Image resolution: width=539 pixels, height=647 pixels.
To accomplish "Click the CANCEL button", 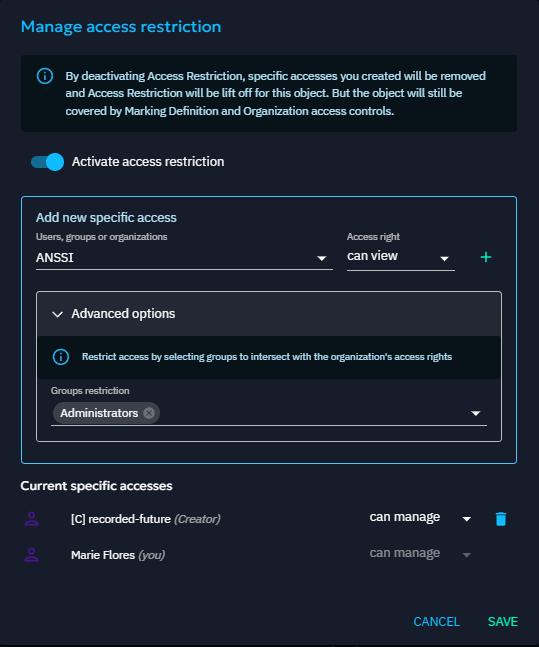I will tap(436, 622).
